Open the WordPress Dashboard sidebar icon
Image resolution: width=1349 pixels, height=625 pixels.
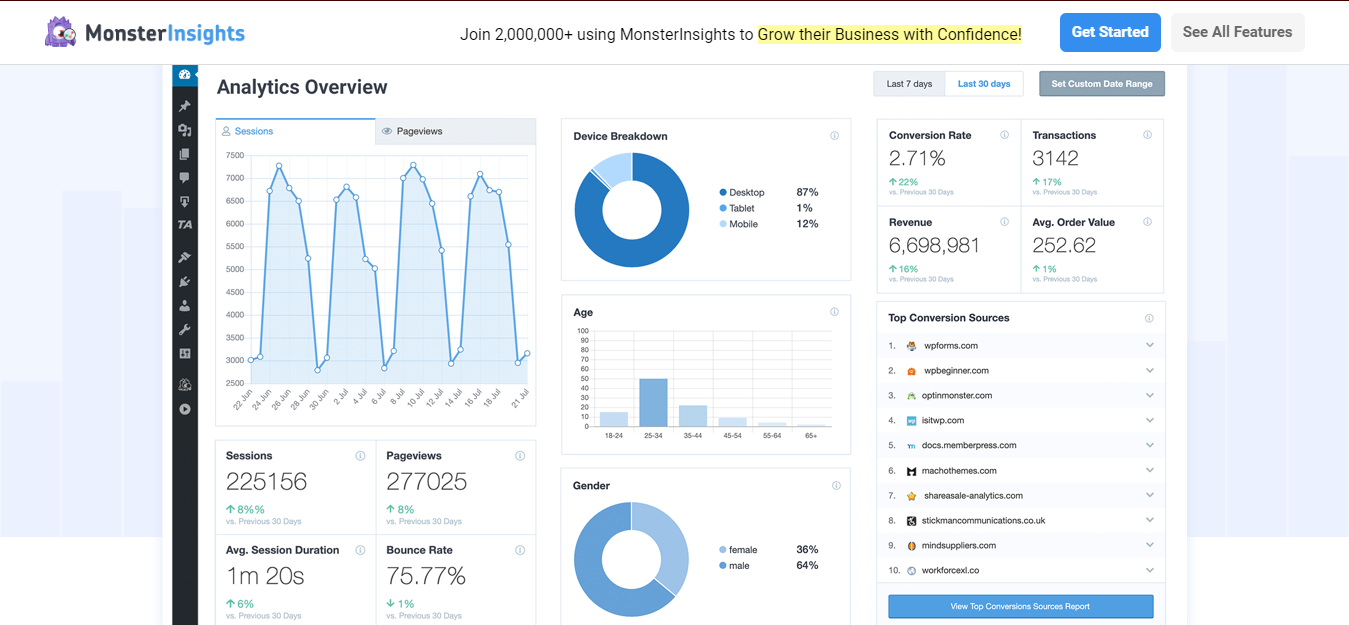[x=184, y=75]
